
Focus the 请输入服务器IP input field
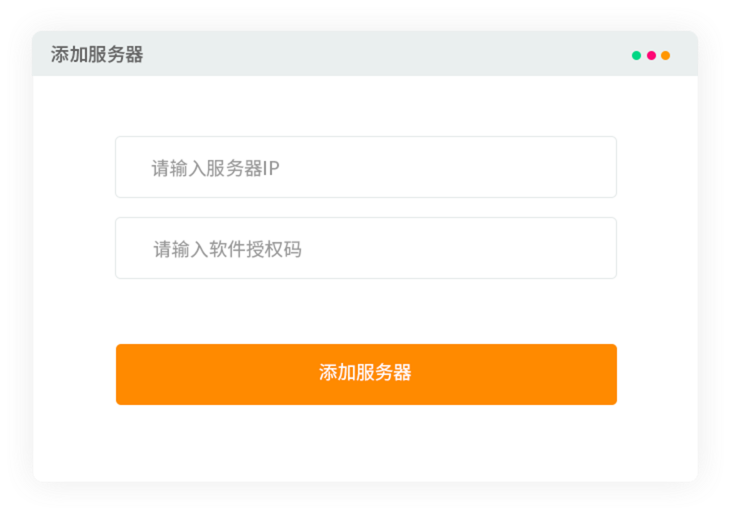[365, 167]
